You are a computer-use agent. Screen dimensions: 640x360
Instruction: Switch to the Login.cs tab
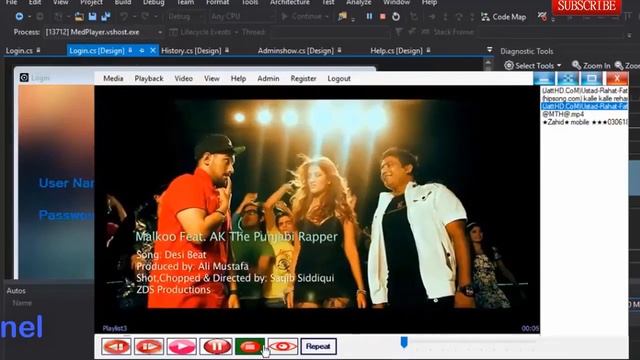[19, 51]
